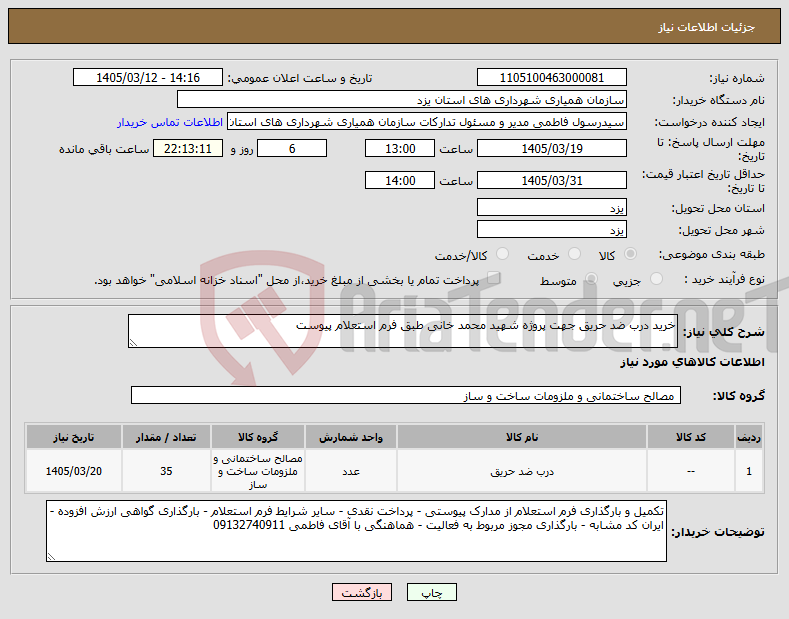
Task: Click the بازگشت back button
Action: [x=362, y=592]
